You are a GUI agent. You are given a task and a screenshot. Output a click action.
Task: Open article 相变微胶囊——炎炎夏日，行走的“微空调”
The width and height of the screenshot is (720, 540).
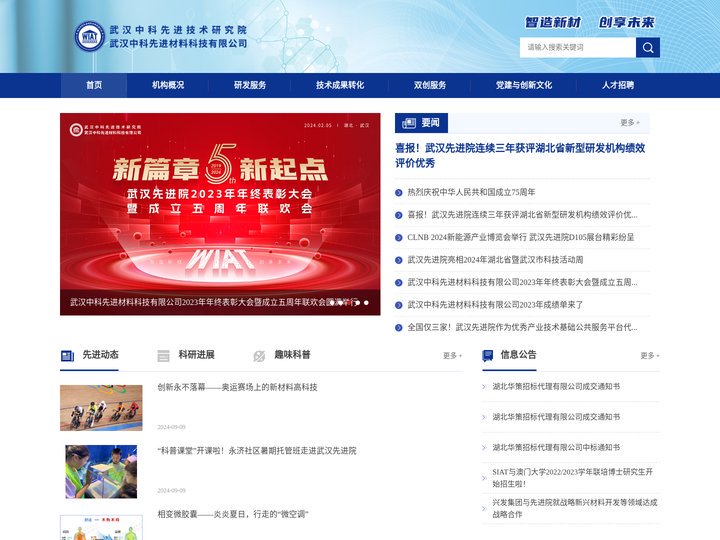click(233, 514)
